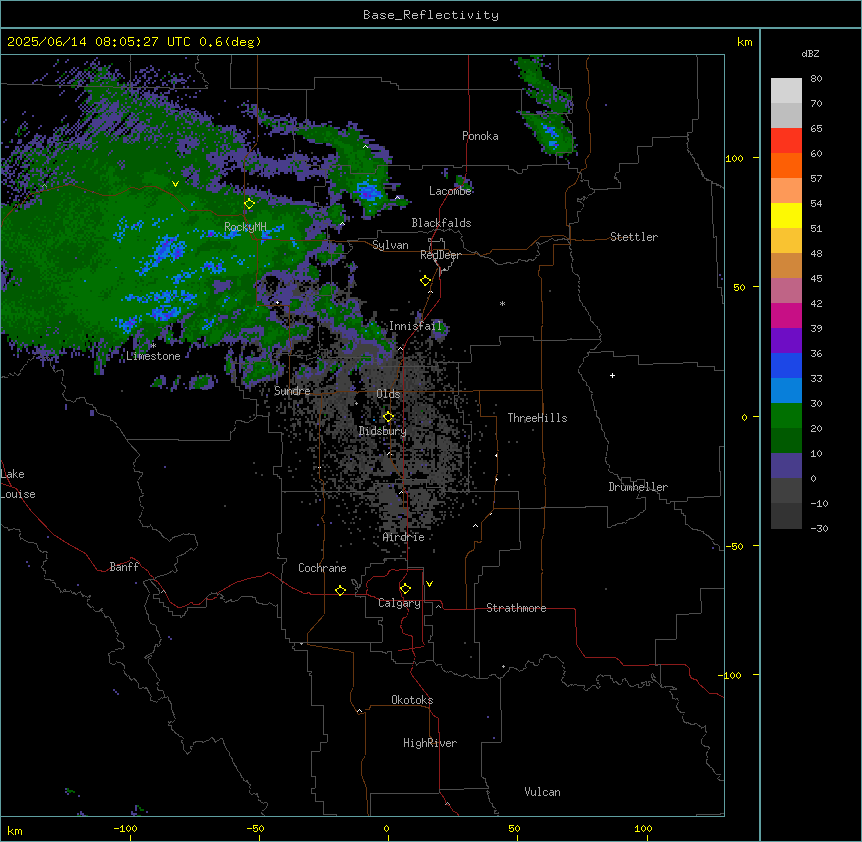Click the white caret marker left of Lacombe

click(397, 197)
